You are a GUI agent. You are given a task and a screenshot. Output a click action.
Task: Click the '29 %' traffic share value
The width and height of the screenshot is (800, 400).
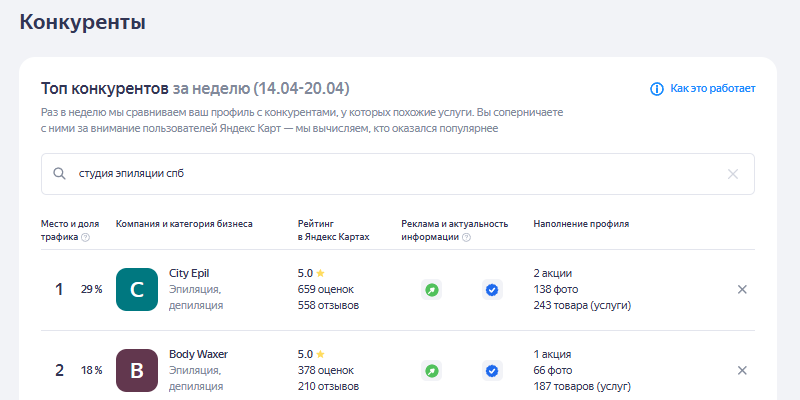tap(92, 290)
